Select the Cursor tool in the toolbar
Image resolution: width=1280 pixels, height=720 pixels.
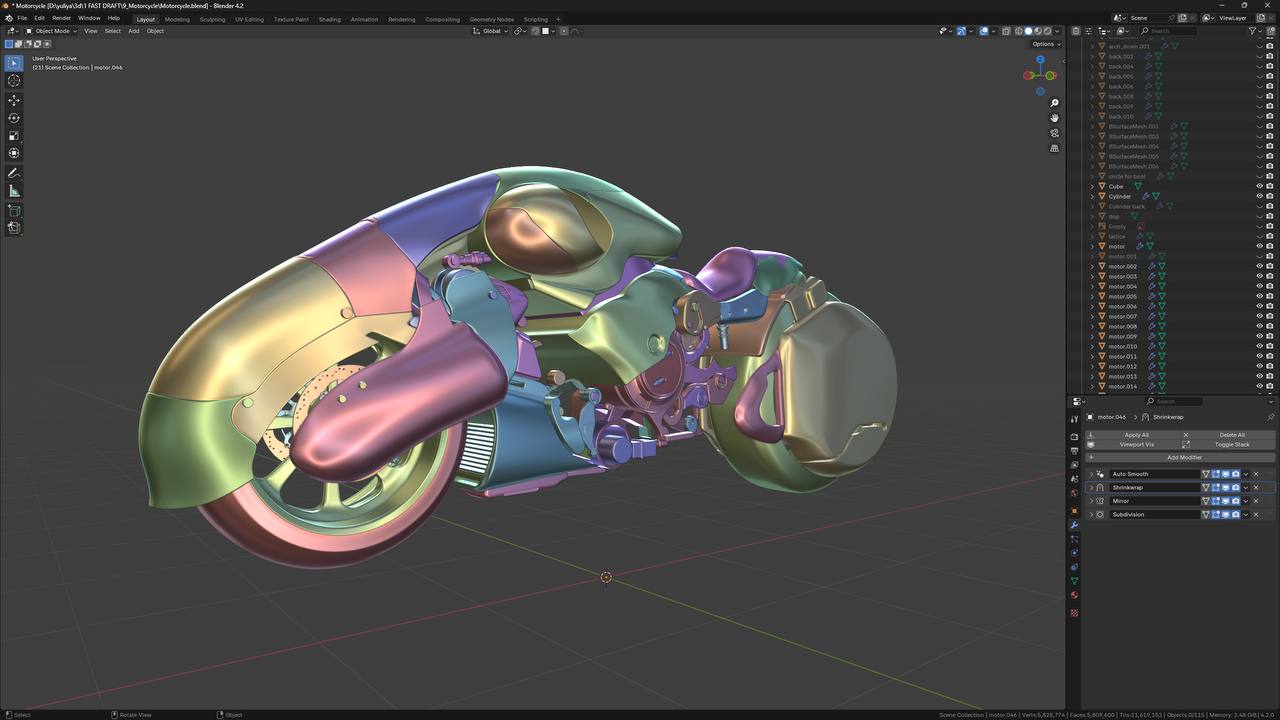tap(14, 81)
